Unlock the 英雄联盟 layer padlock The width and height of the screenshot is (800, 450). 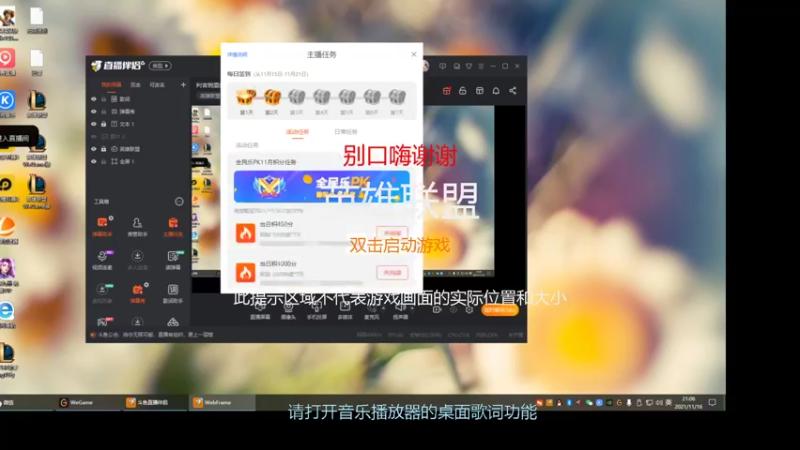(104, 149)
